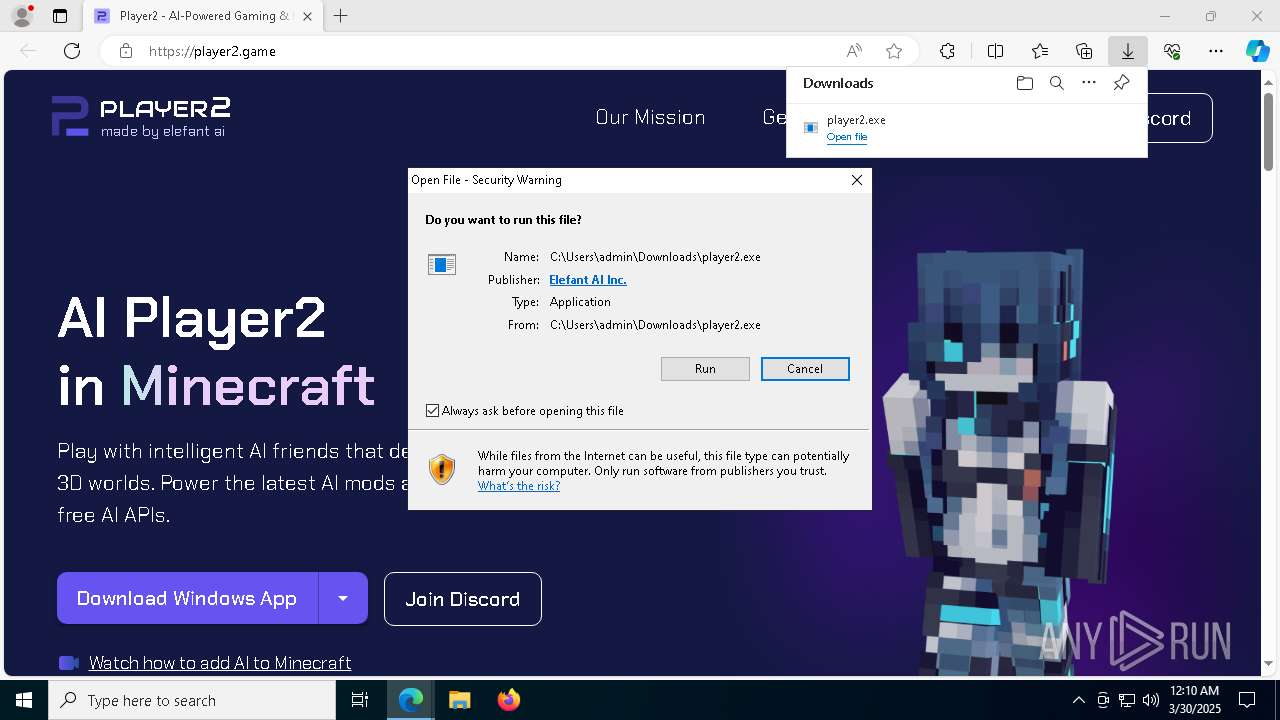The width and height of the screenshot is (1280, 720).
Task: Open the Windows Start menu
Action: [24, 700]
